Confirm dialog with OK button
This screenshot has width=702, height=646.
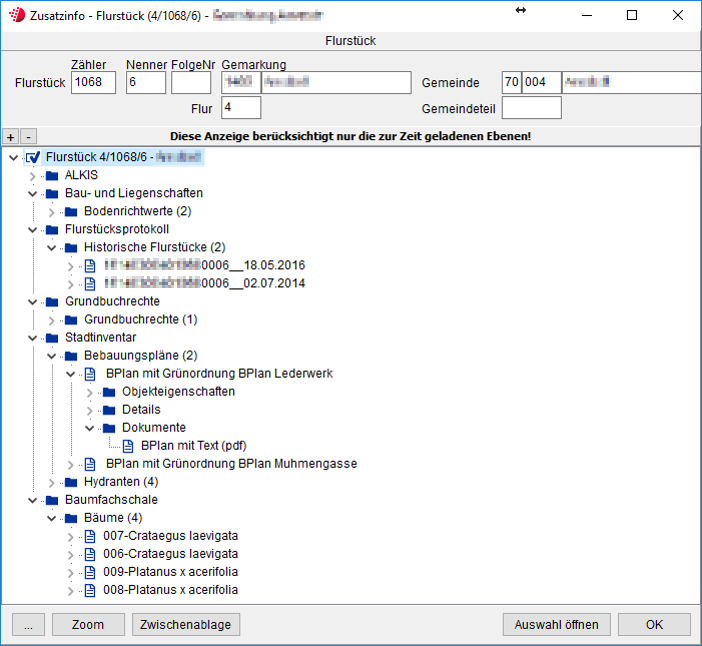(x=654, y=625)
